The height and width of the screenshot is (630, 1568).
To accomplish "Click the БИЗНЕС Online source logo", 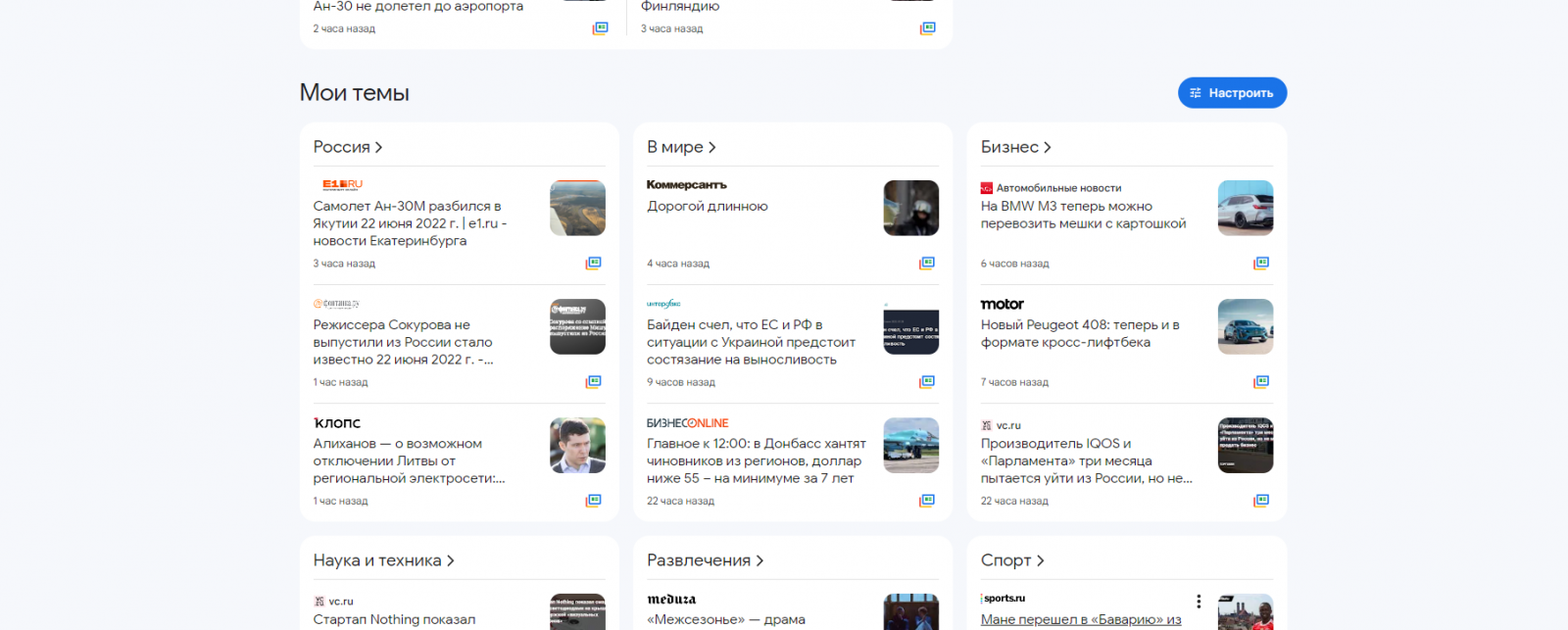I will (x=687, y=423).
